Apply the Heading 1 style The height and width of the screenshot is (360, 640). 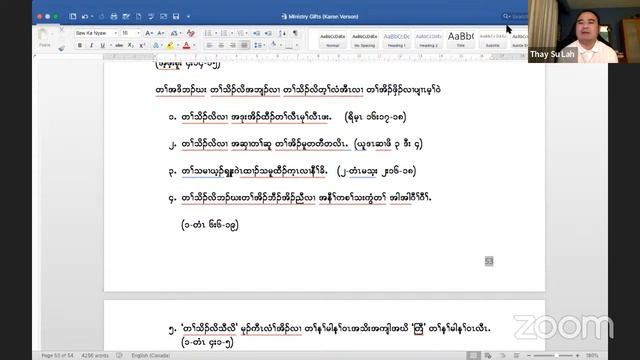pyautogui.click(x=396, y=40)
